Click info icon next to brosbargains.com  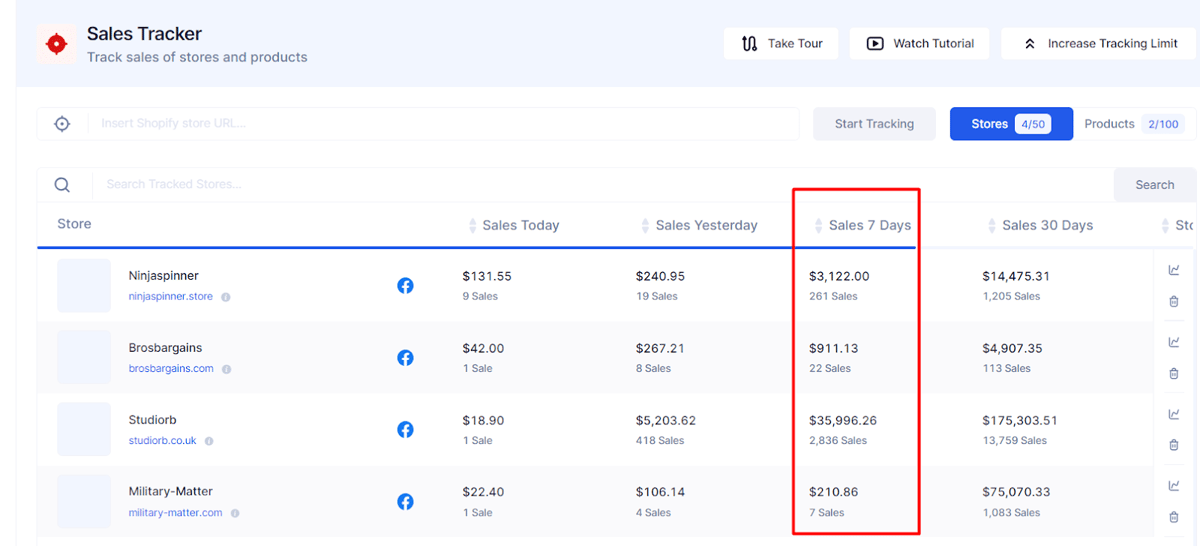click(x=226, y=369)
